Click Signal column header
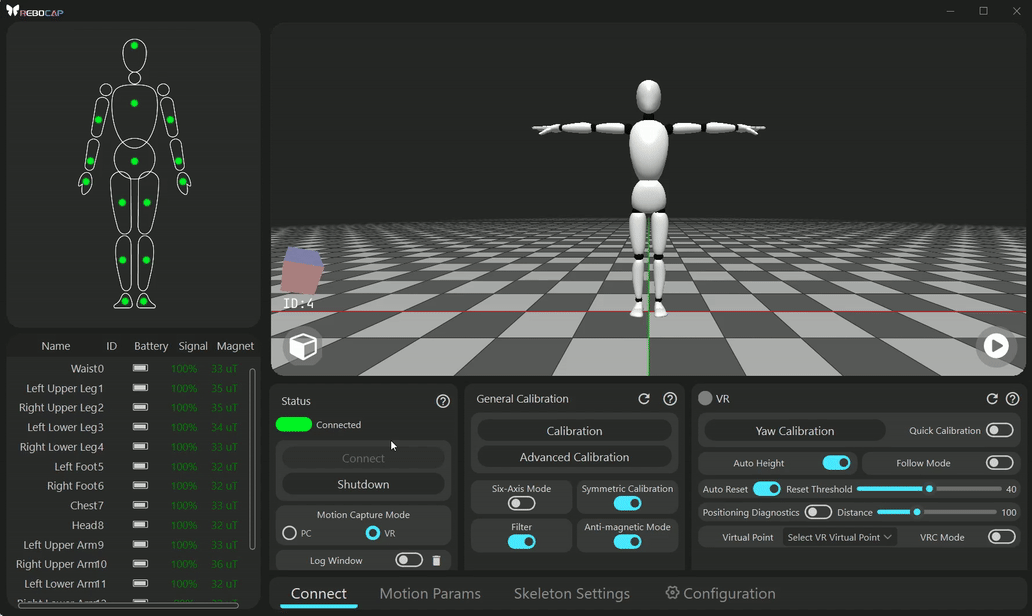 [193, 346]
